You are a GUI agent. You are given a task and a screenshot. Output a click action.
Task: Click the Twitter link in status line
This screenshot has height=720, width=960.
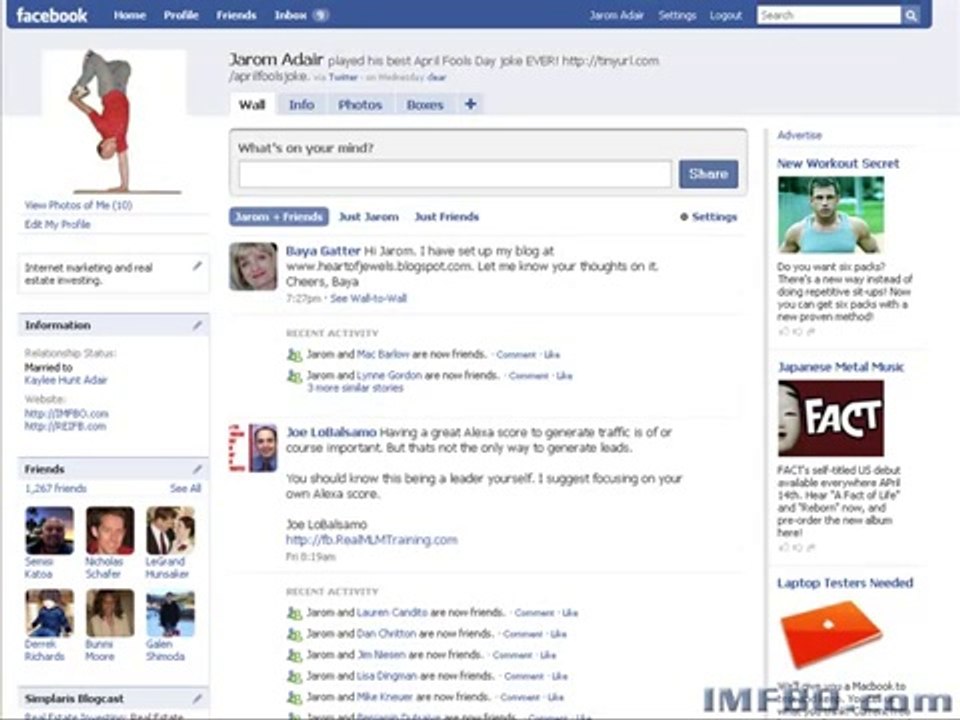[343, 77]
